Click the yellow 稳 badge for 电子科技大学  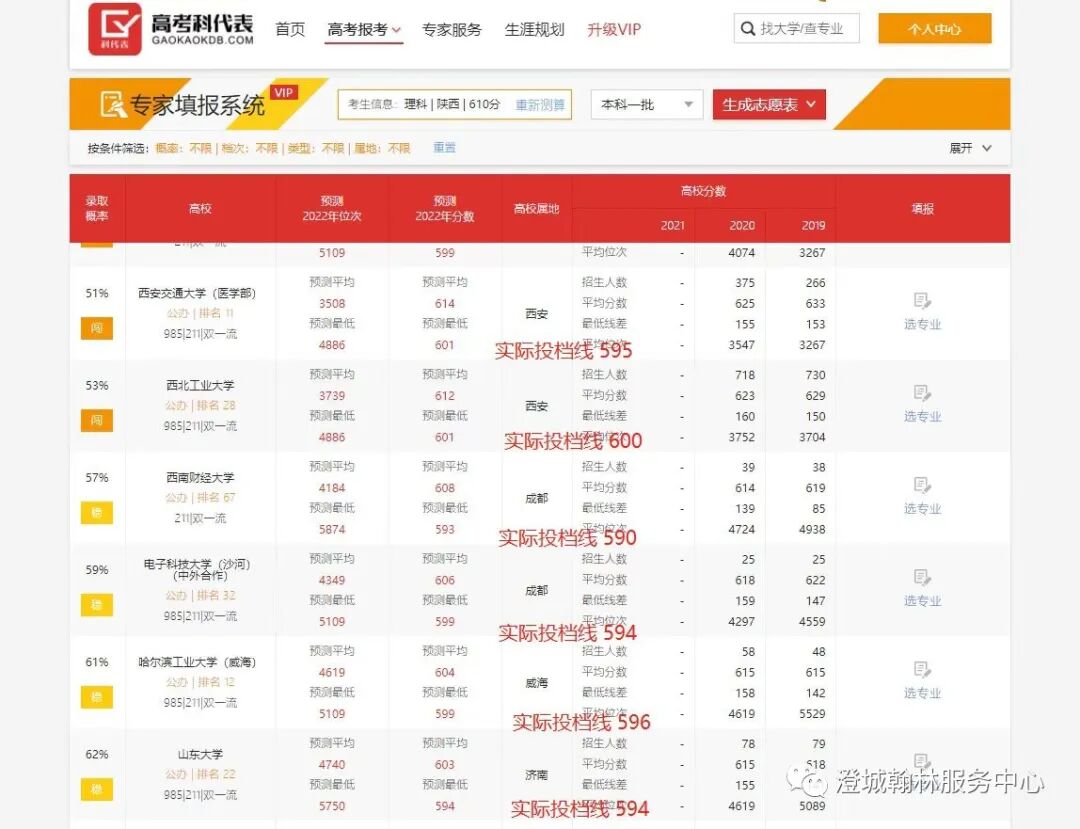tap(96, 605)
